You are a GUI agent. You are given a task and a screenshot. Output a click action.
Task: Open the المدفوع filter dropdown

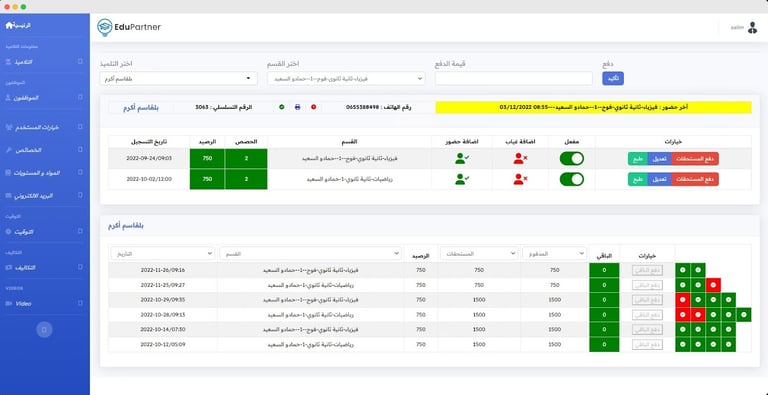(554, 253)
